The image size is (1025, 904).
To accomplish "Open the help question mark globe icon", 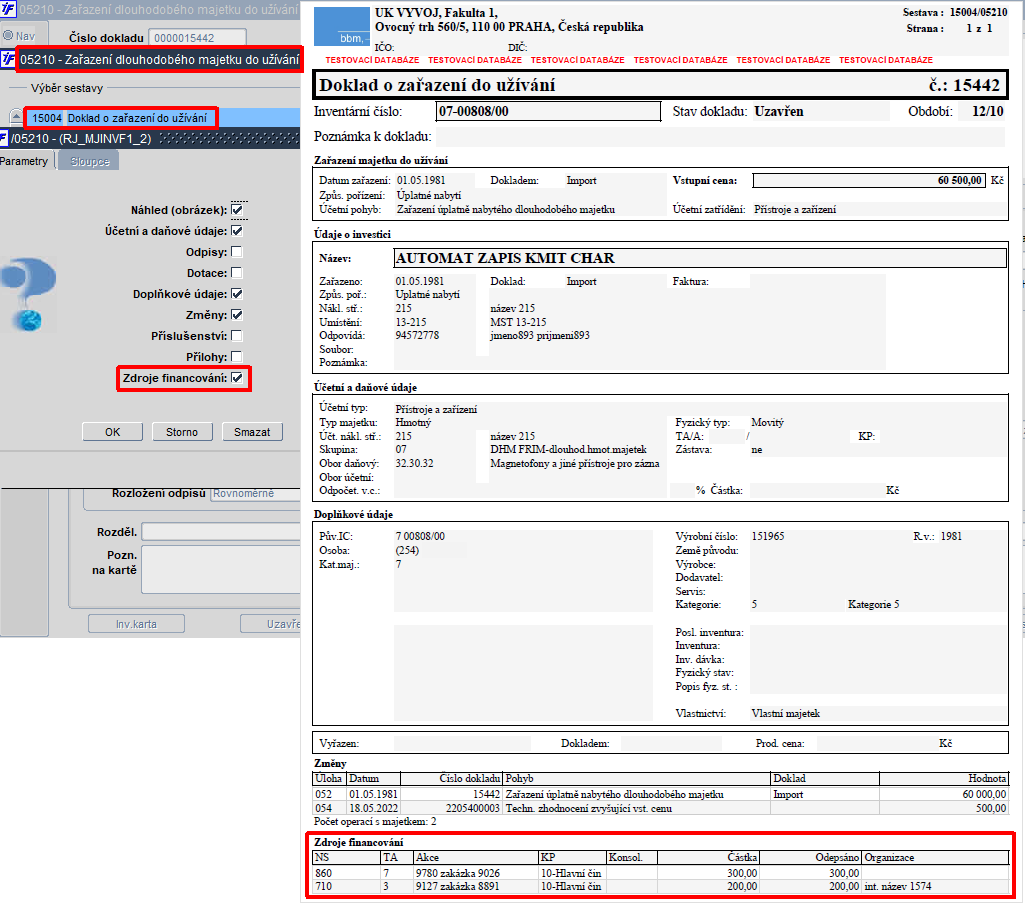I will (x=28, y=293).
